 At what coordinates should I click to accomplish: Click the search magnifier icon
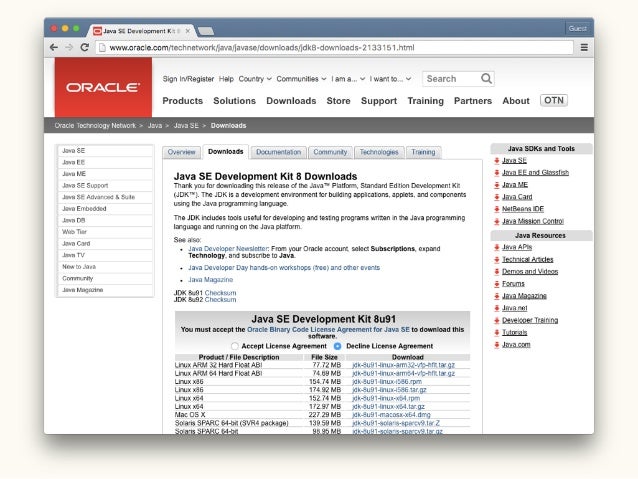point(486,78)
